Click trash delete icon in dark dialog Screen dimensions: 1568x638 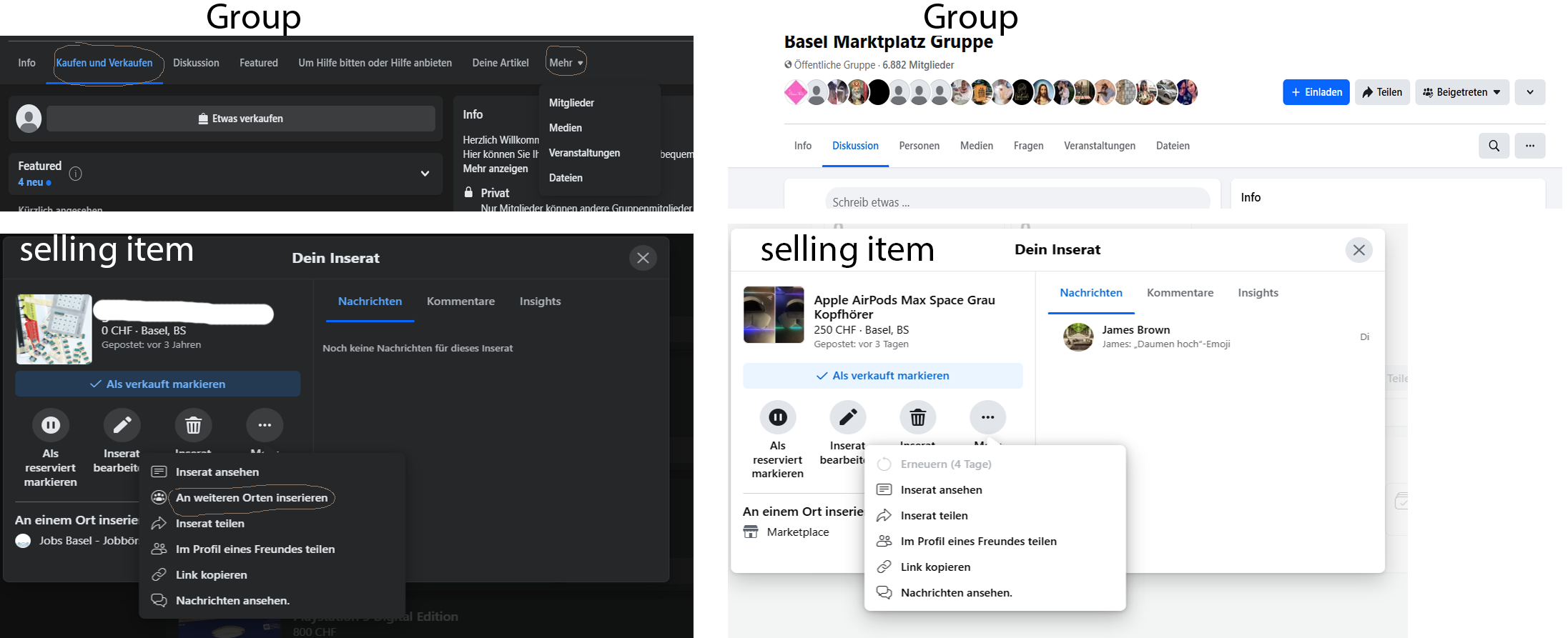[193, 425]
